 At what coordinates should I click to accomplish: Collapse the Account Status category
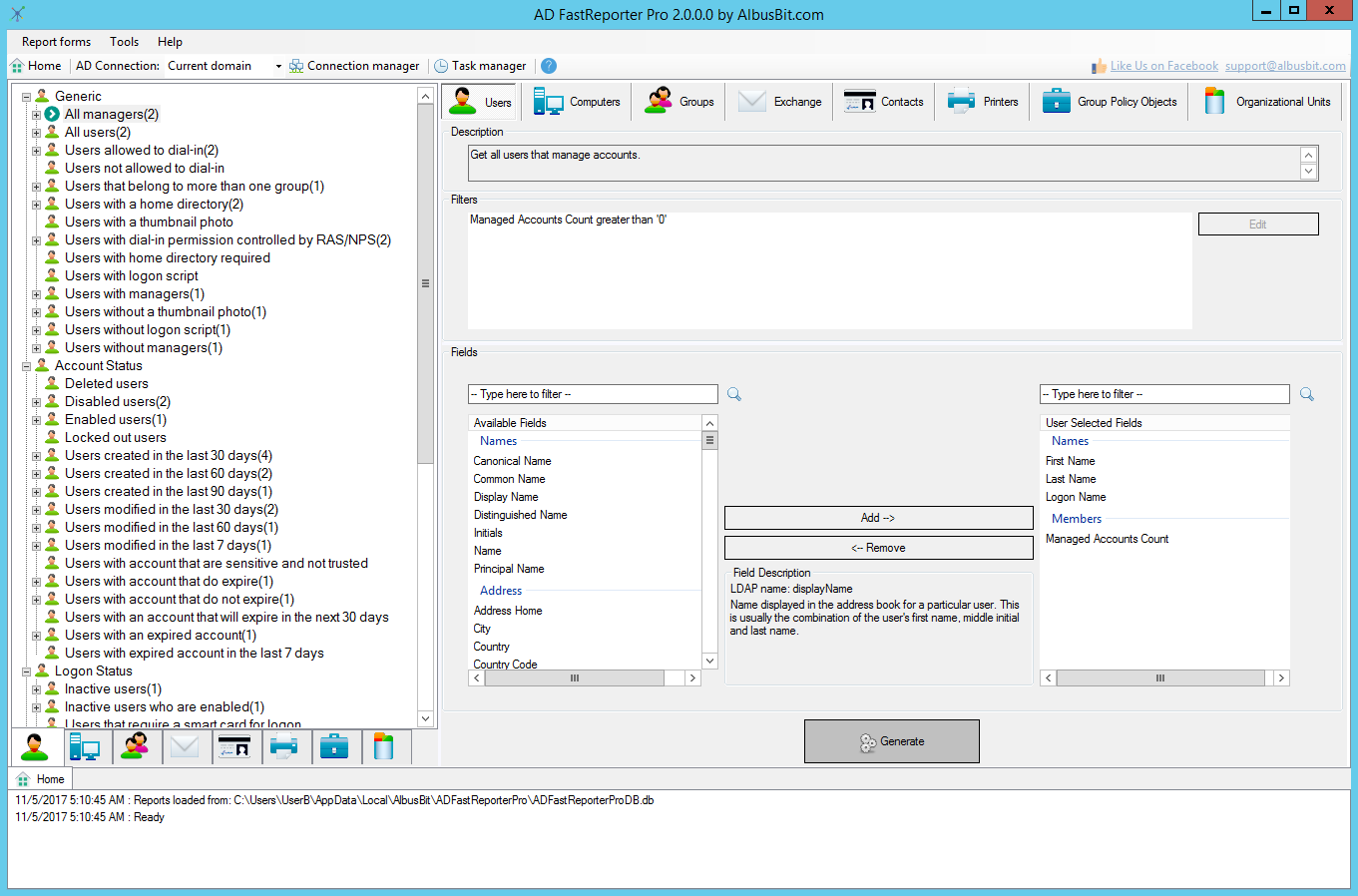click(x=27, y=366)
